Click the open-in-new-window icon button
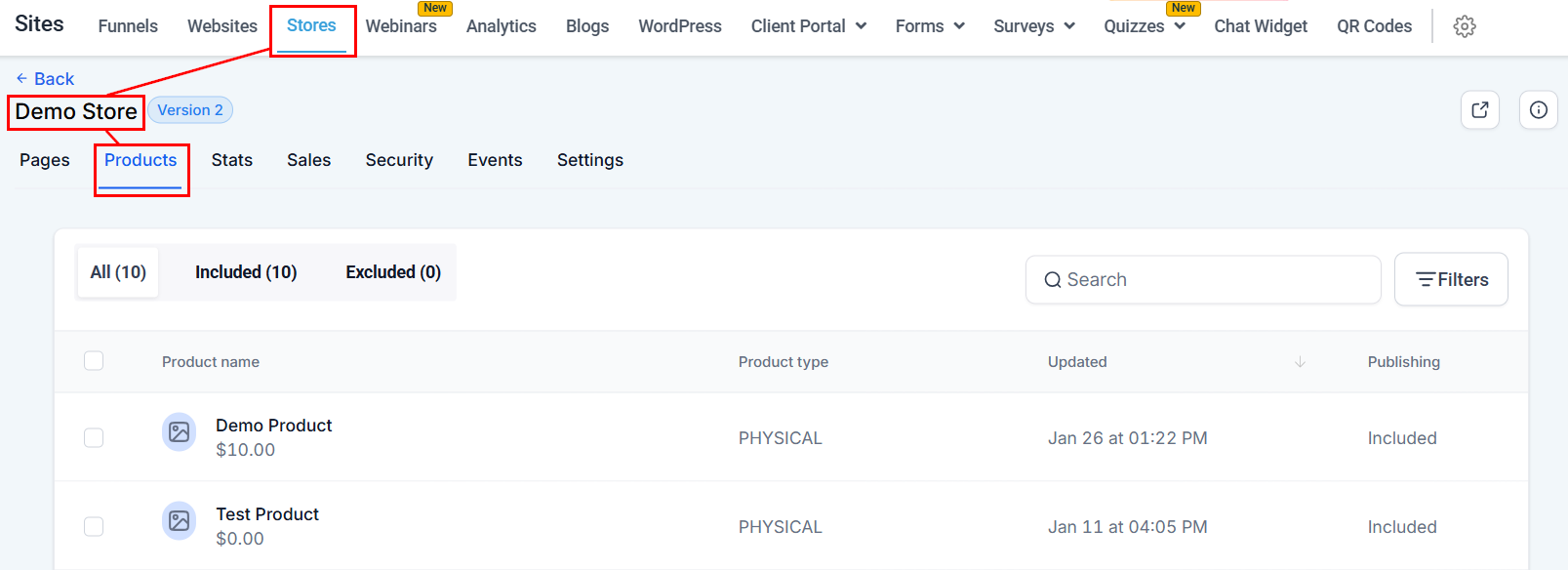Viewport: 1568px width, 570px height. point(1480,109)
